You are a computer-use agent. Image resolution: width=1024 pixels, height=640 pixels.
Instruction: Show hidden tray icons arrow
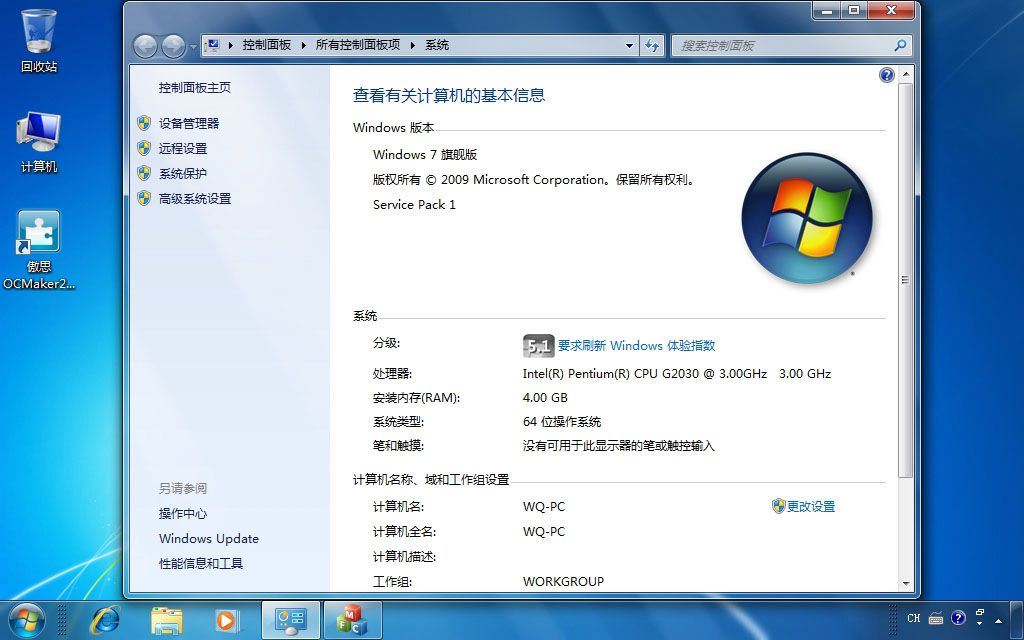click(998, 620)
